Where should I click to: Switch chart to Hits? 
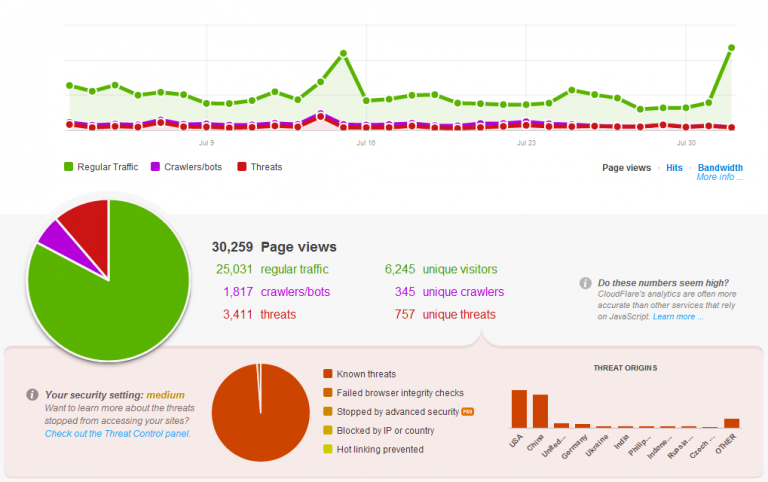click(x=674, y=168)
